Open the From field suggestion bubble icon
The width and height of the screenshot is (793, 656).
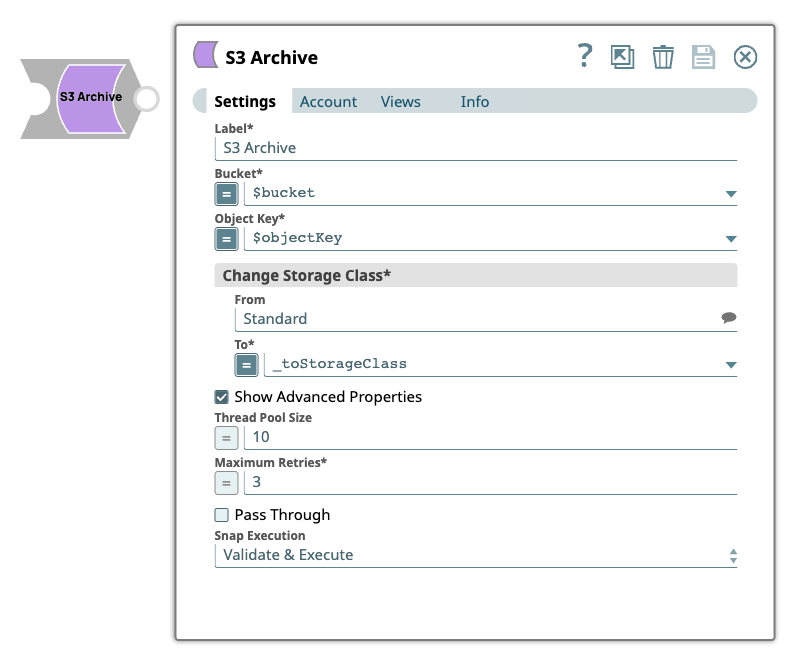tap(729, 318)
